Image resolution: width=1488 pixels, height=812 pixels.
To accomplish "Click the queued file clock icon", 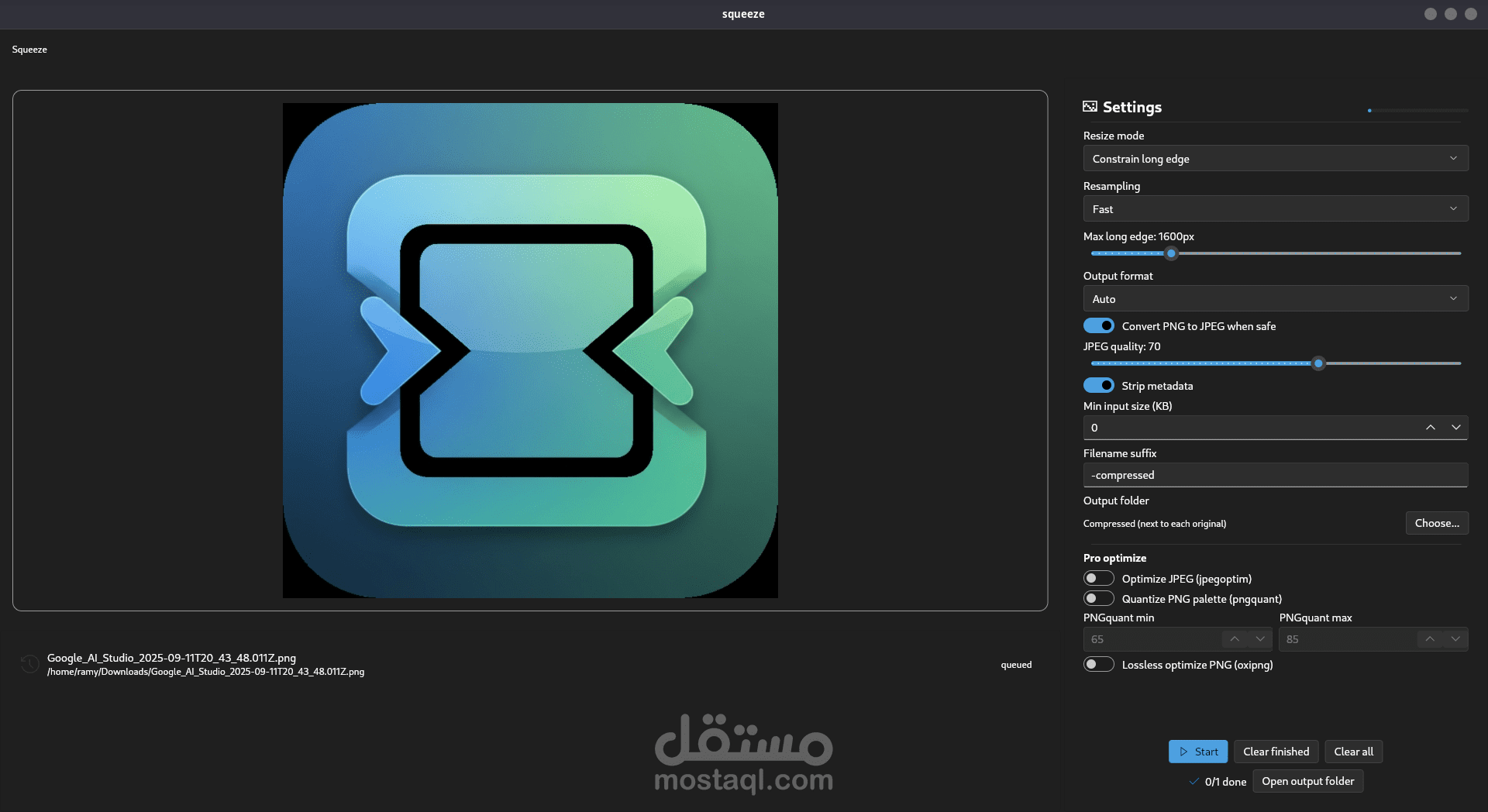I will [29, 664].
